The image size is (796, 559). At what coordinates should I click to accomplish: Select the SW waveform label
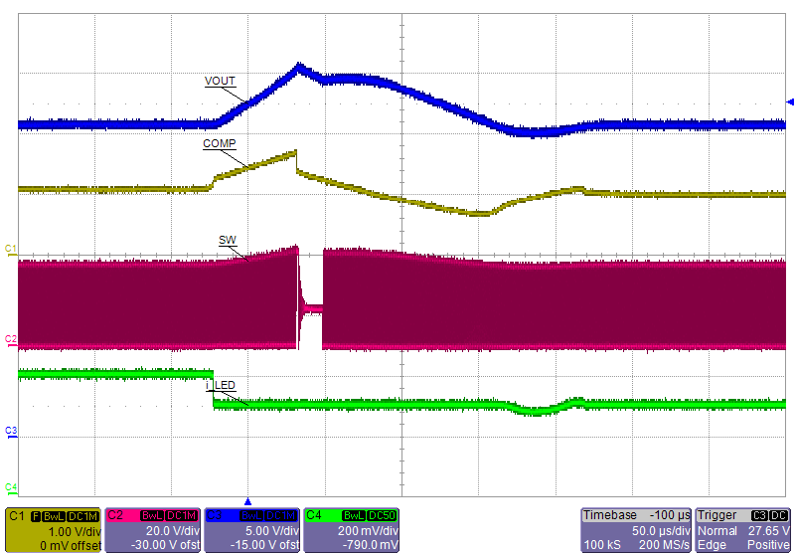pyautogui.click(x=226, y=241)
